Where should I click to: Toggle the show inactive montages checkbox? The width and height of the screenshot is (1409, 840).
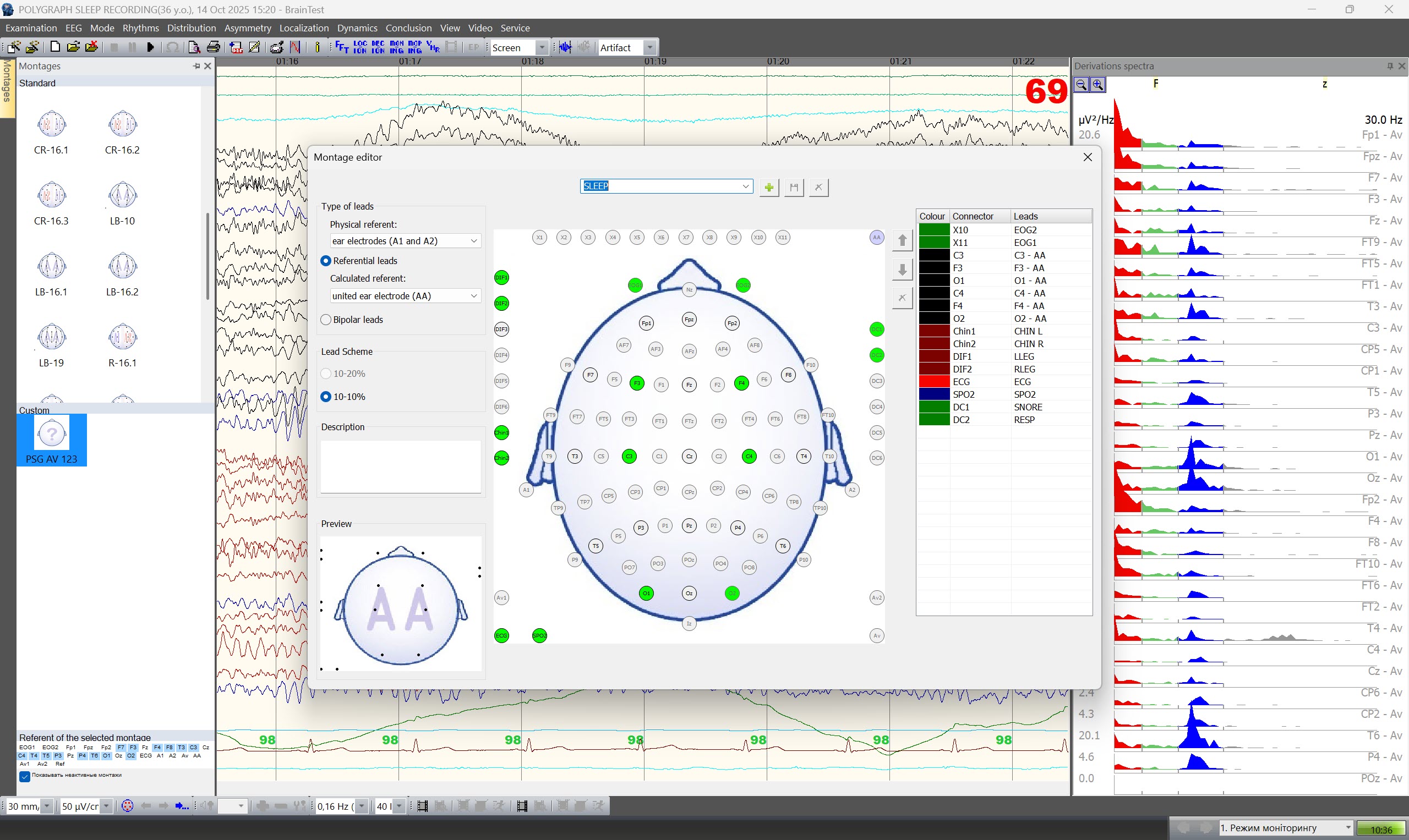[x=24, y=776]
